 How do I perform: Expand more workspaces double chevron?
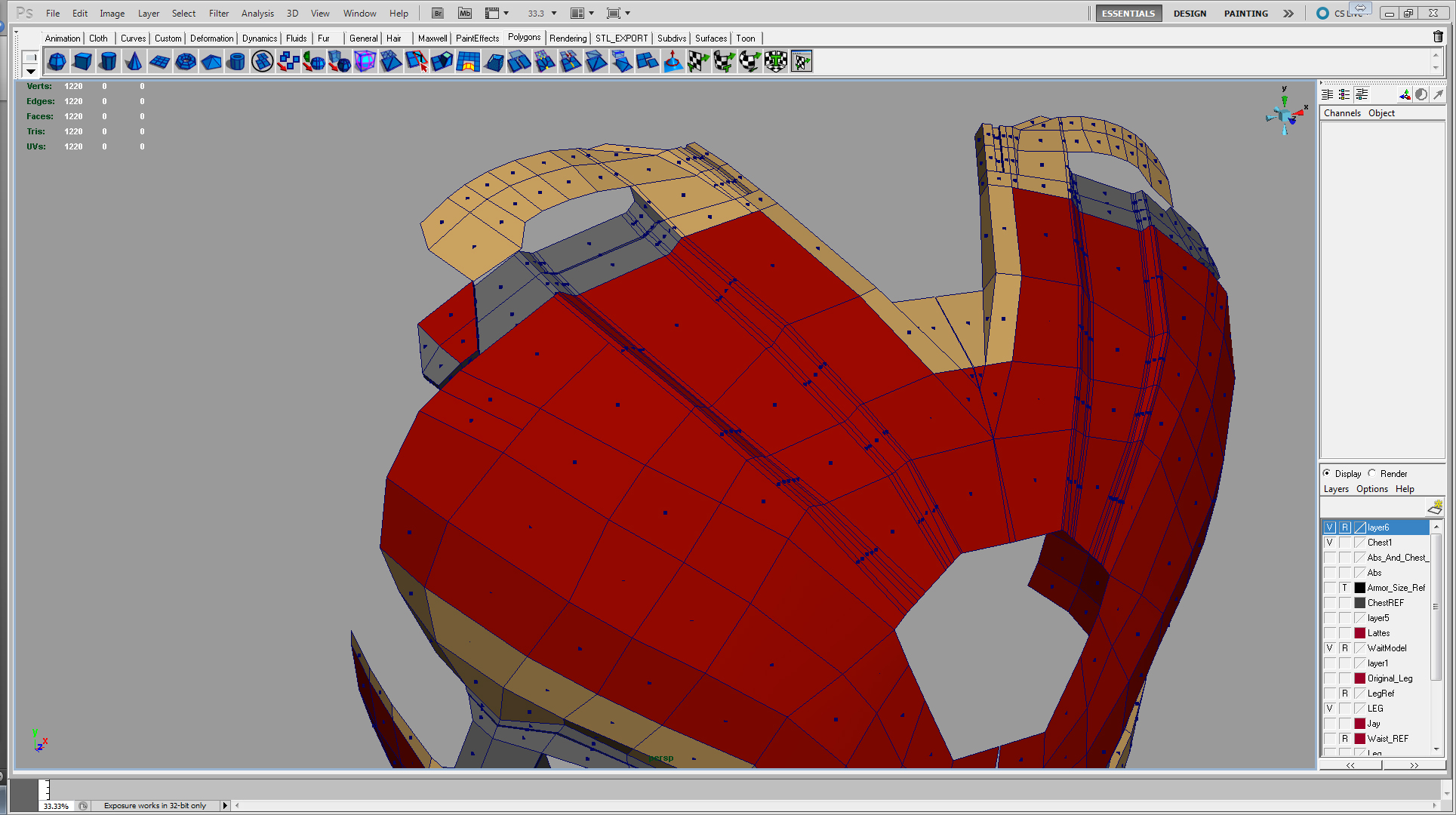click(x=1288, y=13)
